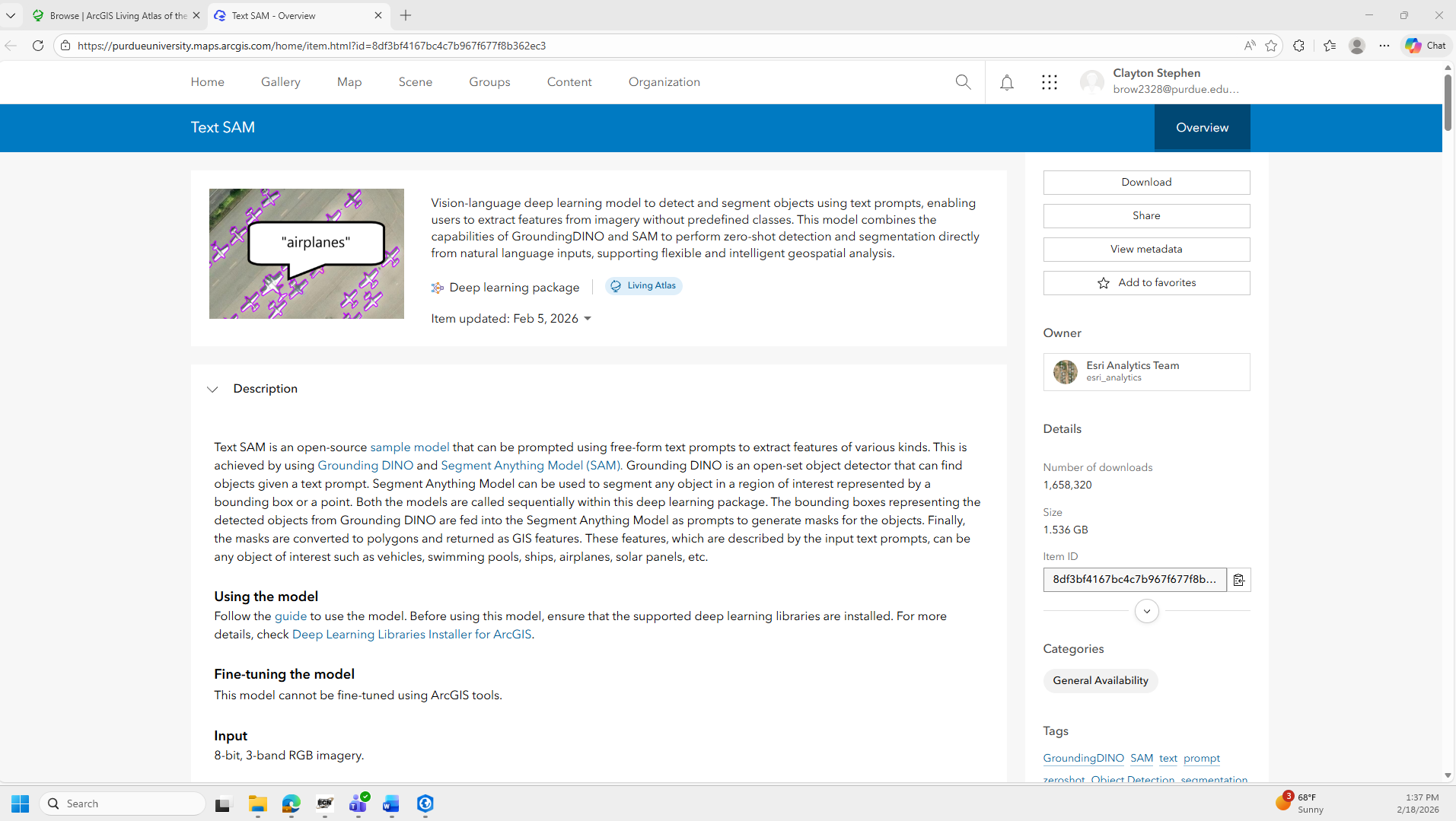This screenshot has width=1456, height=821.
Task: Open the browser extensions icon
Action: pos(1300,46)
